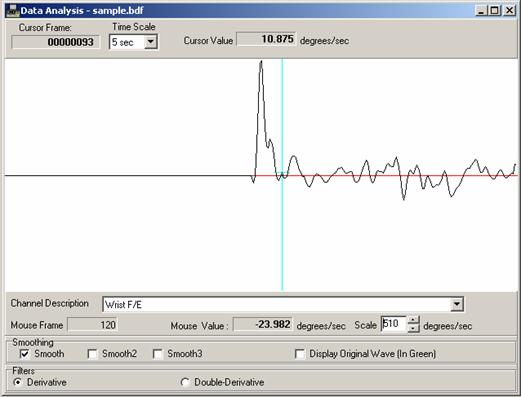Increase the Scale value with up arrow
Viewport: 521px width, 397px height.
[413, 320]
